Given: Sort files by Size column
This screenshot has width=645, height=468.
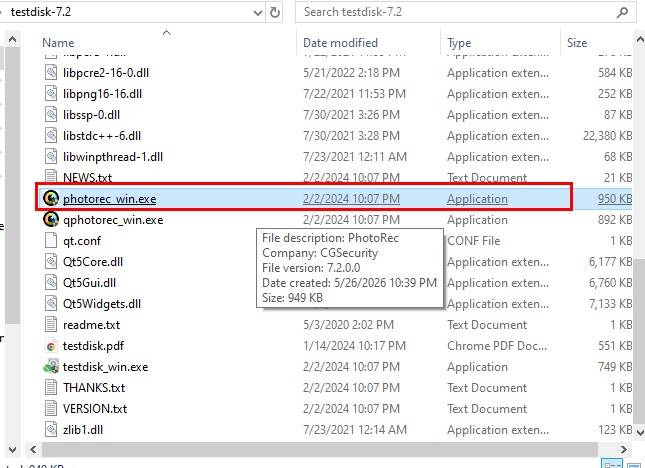Looking at the screenshot, I should (577, 43).
